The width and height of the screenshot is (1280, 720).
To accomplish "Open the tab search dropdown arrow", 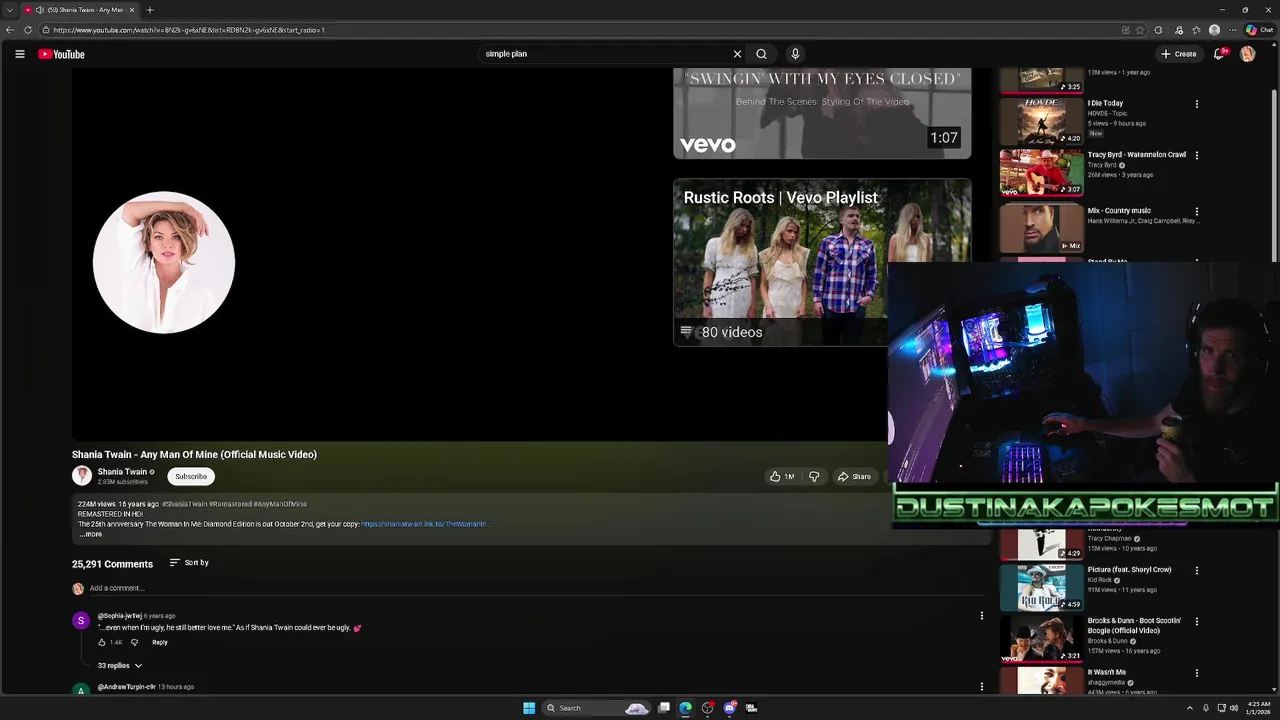I will (10, 10).
